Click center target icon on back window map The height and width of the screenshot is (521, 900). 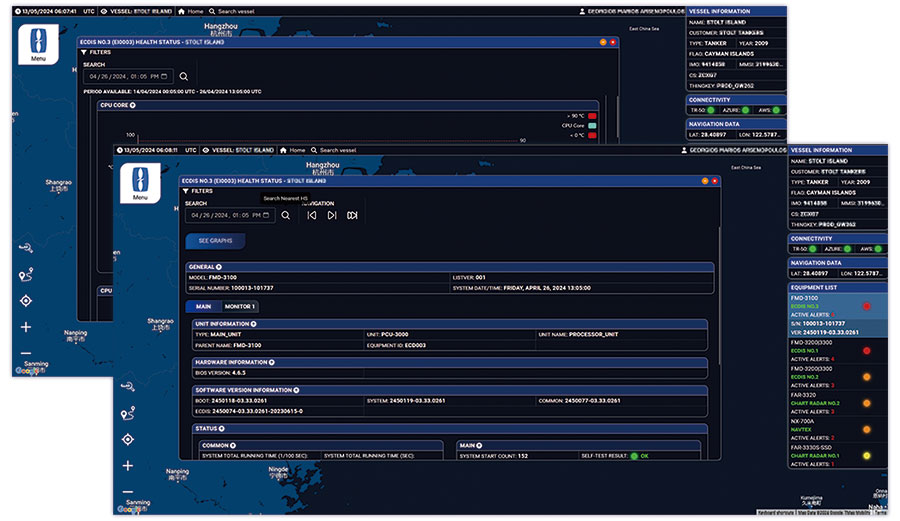pos(26,301)
